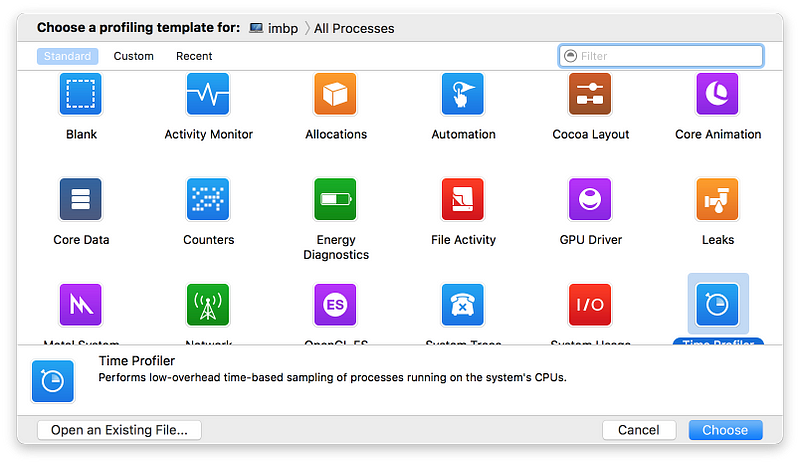This screenshot has width=800, height=465.
Task: Click the imbp laptop device icon
Action: pos(256,28)
